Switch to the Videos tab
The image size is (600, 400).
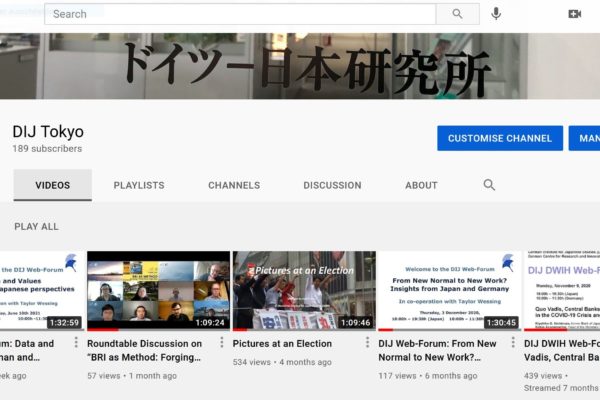click(53, 185)
